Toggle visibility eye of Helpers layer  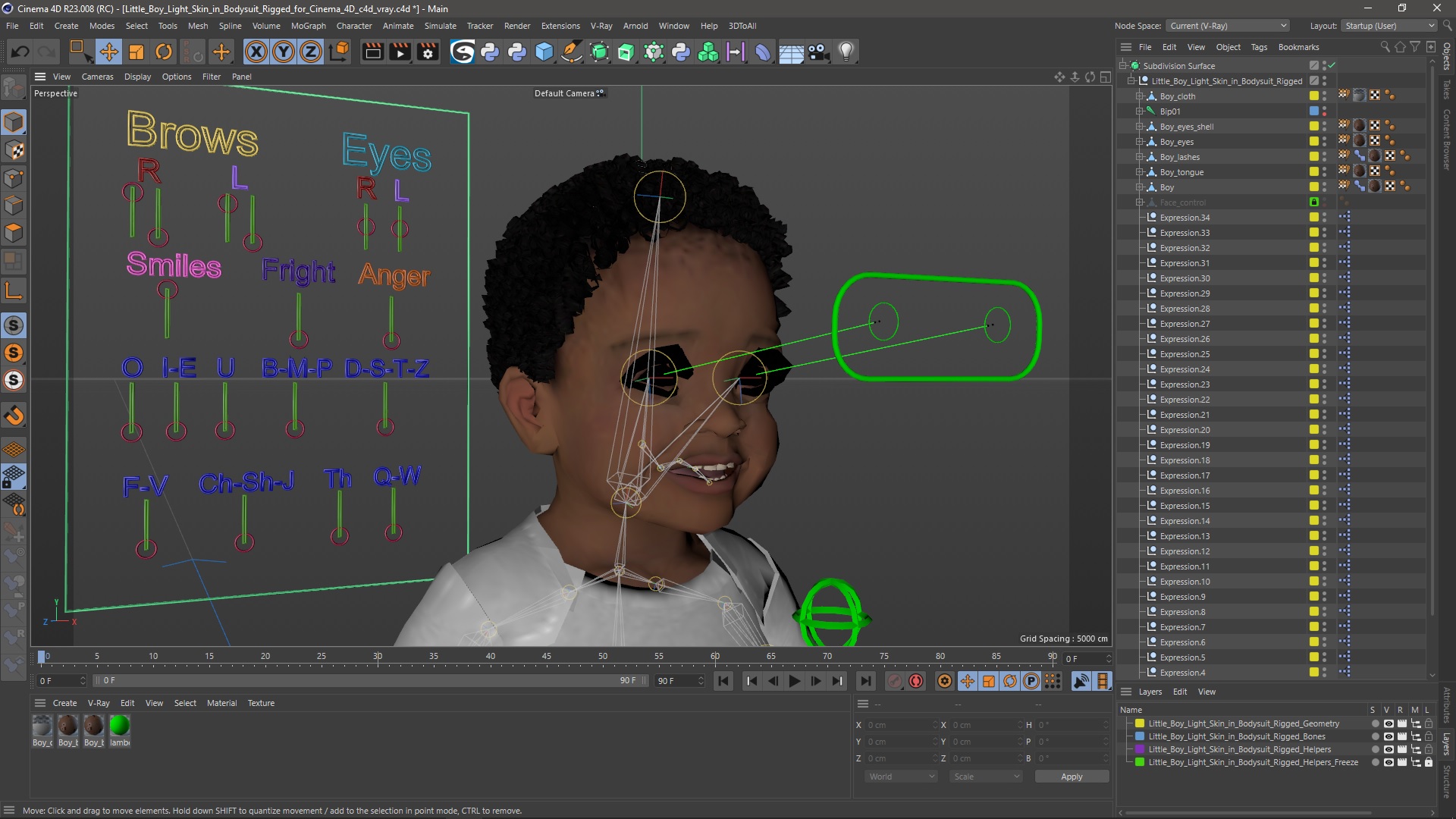tap(1388, 749)
